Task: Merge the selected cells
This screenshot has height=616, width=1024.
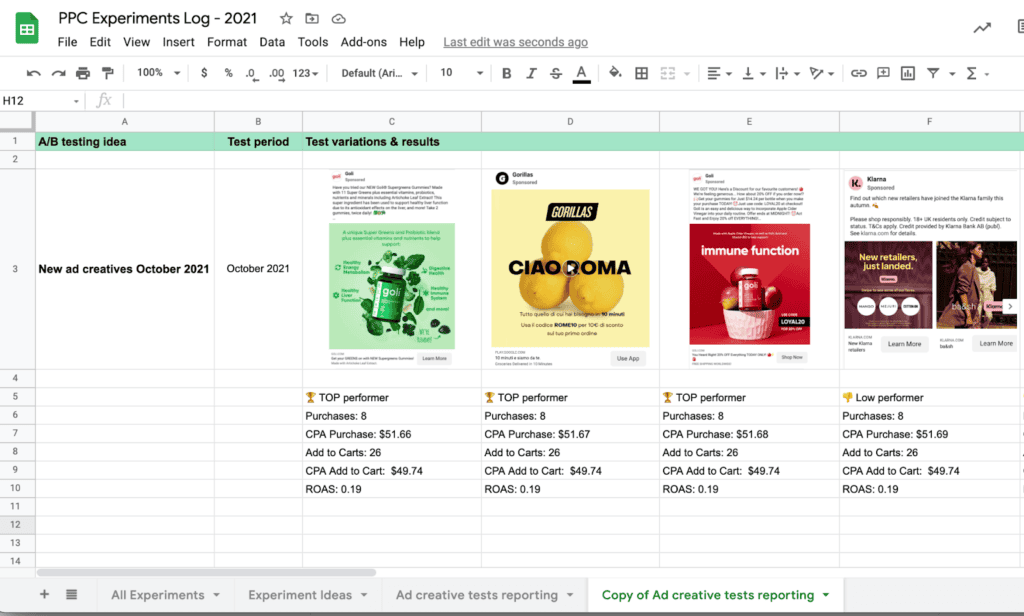Action: click(667, 73)
